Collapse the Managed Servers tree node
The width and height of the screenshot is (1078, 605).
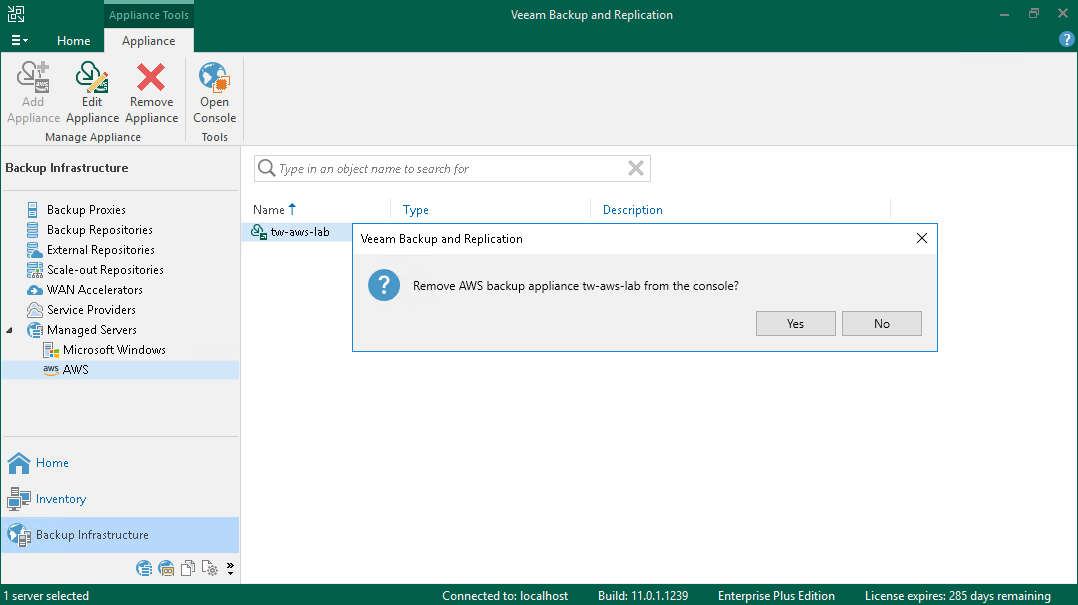10,330
